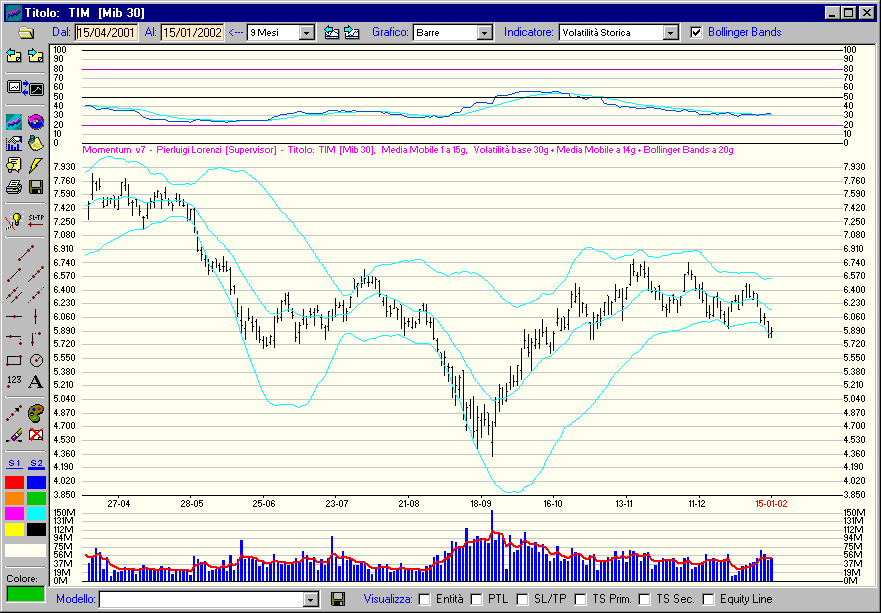The height and width of the screenshot is (613, 881).
Task: Click the next-title folder icon with right arrow
Action: pos(36,55)
